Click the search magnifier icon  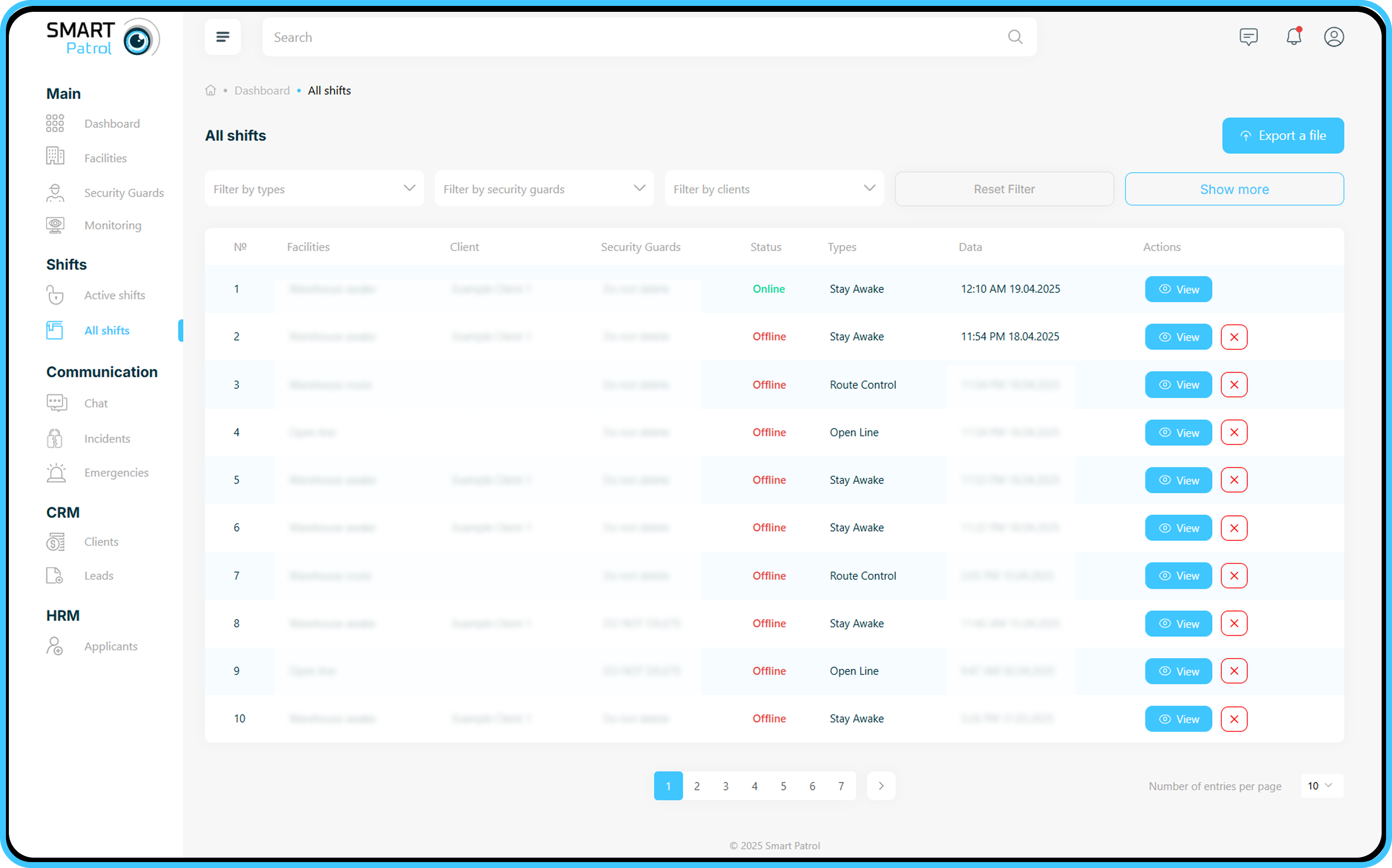[x=1015, y=37]
